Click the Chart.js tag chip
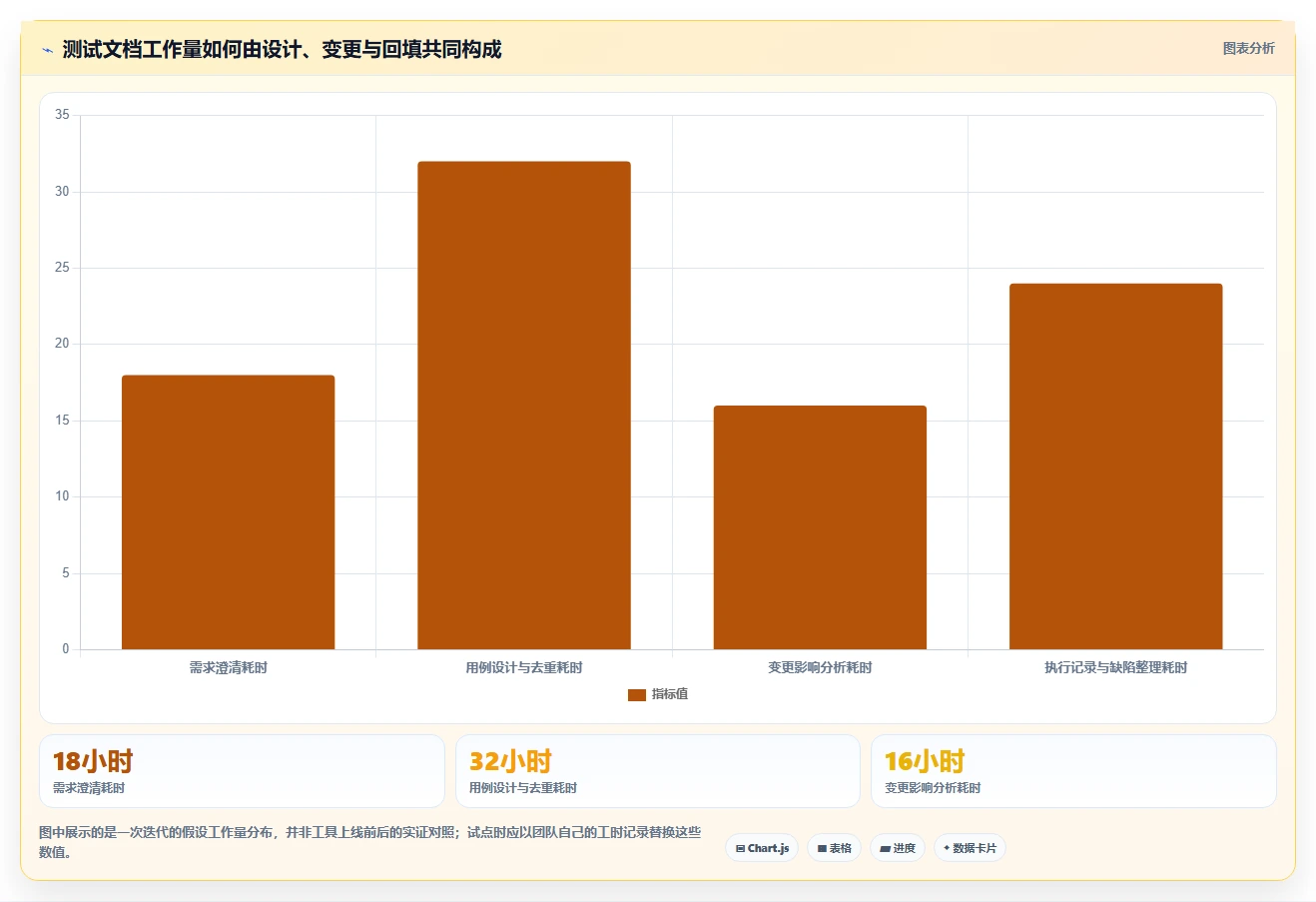The width and height of the screenshot is (1316, 902). pyautogui.click(x=762, y=848)
